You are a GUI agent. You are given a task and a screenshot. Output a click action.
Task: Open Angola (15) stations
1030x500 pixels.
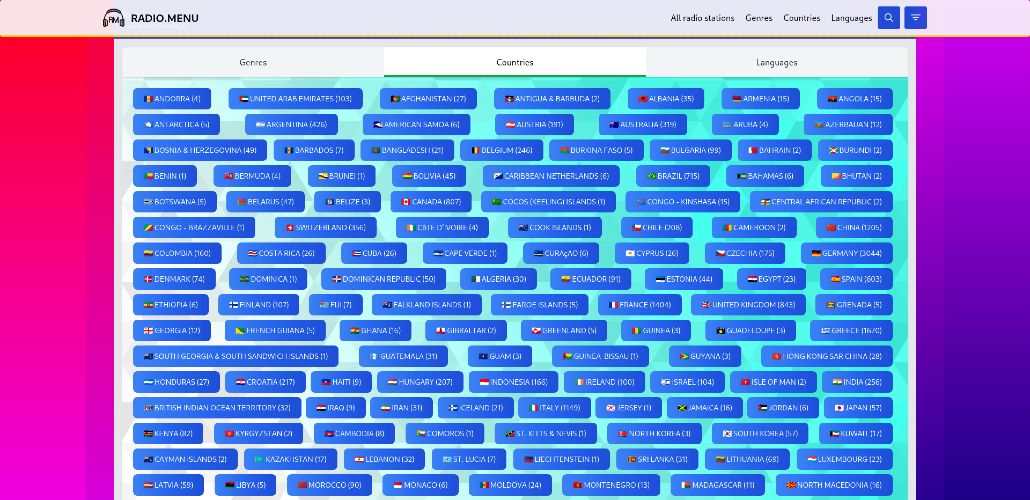tap(855, 99)
